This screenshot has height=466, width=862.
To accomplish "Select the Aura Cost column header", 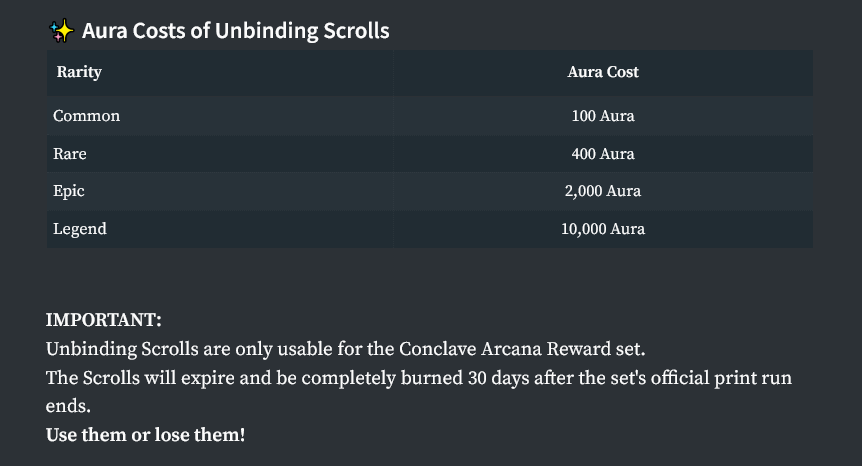I will pyautogui.click(x=602, y=72).
